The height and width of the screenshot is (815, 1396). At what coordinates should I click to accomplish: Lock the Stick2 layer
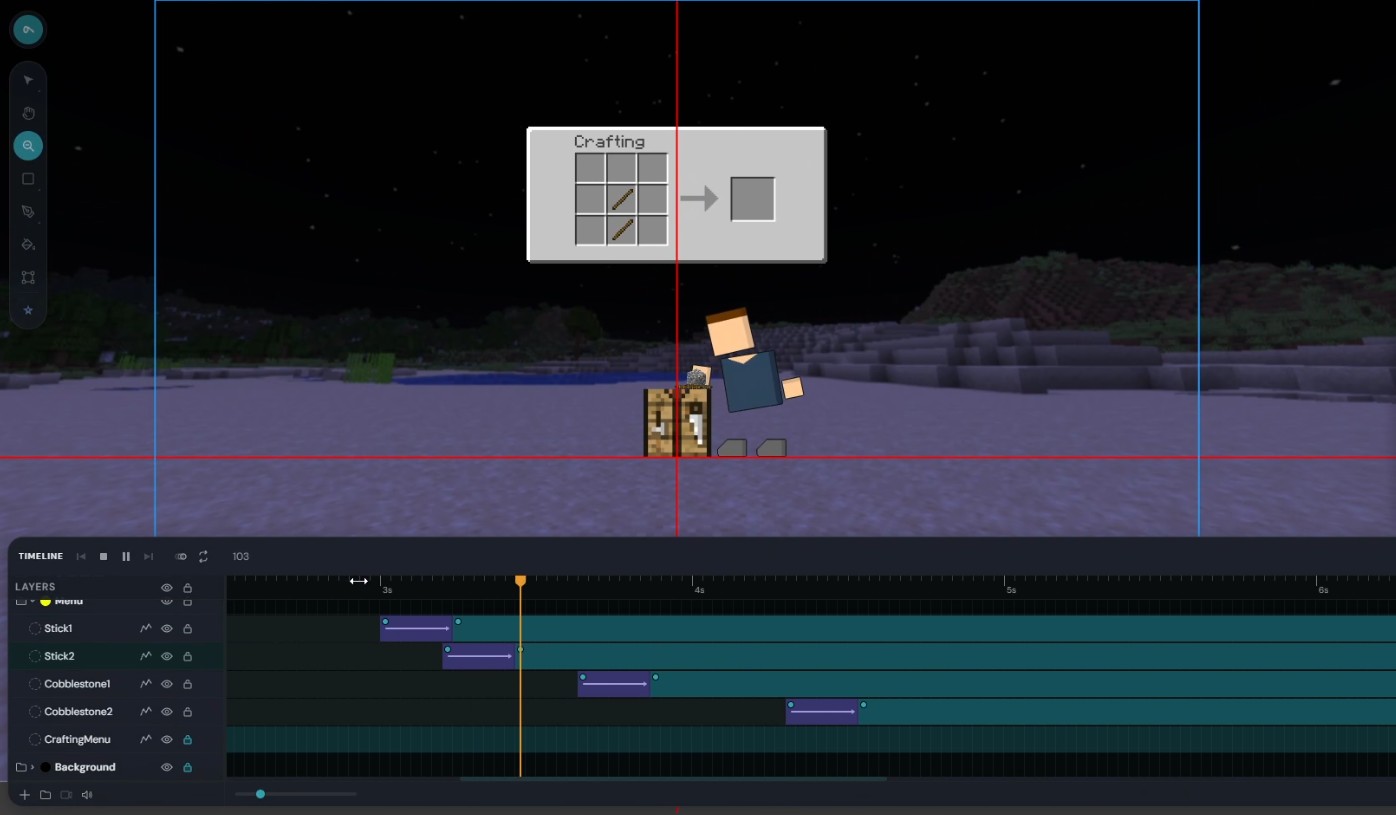[187, 657]
